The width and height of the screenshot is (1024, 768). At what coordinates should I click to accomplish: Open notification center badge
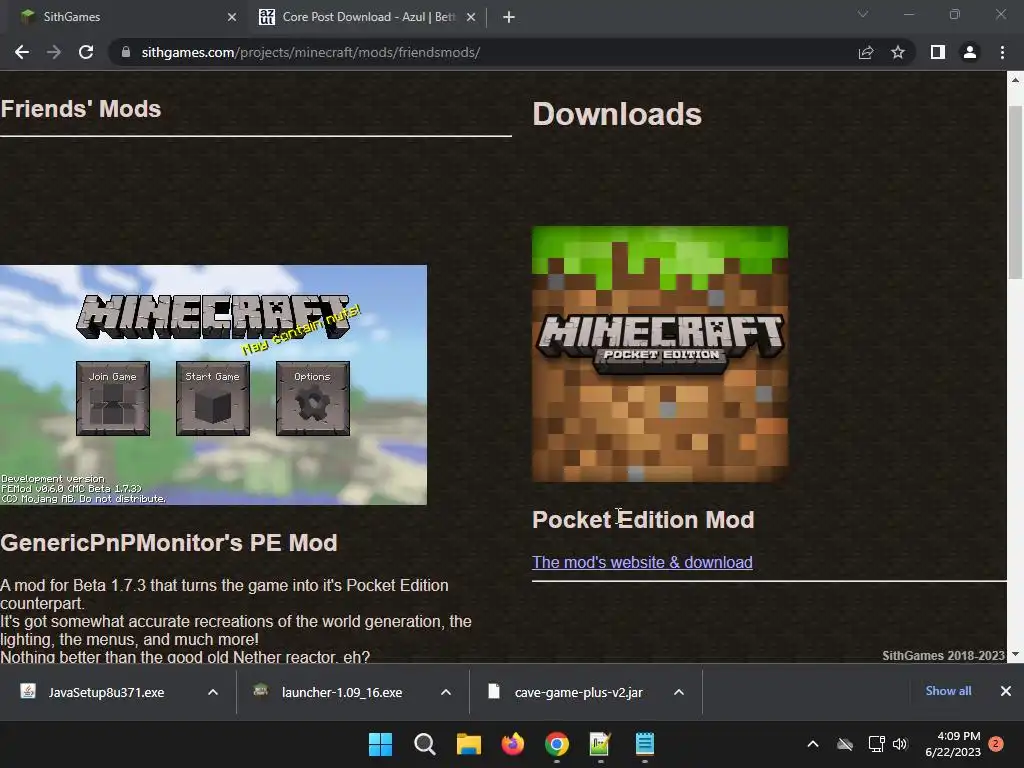pyautogui.click(x=996, y=743)
